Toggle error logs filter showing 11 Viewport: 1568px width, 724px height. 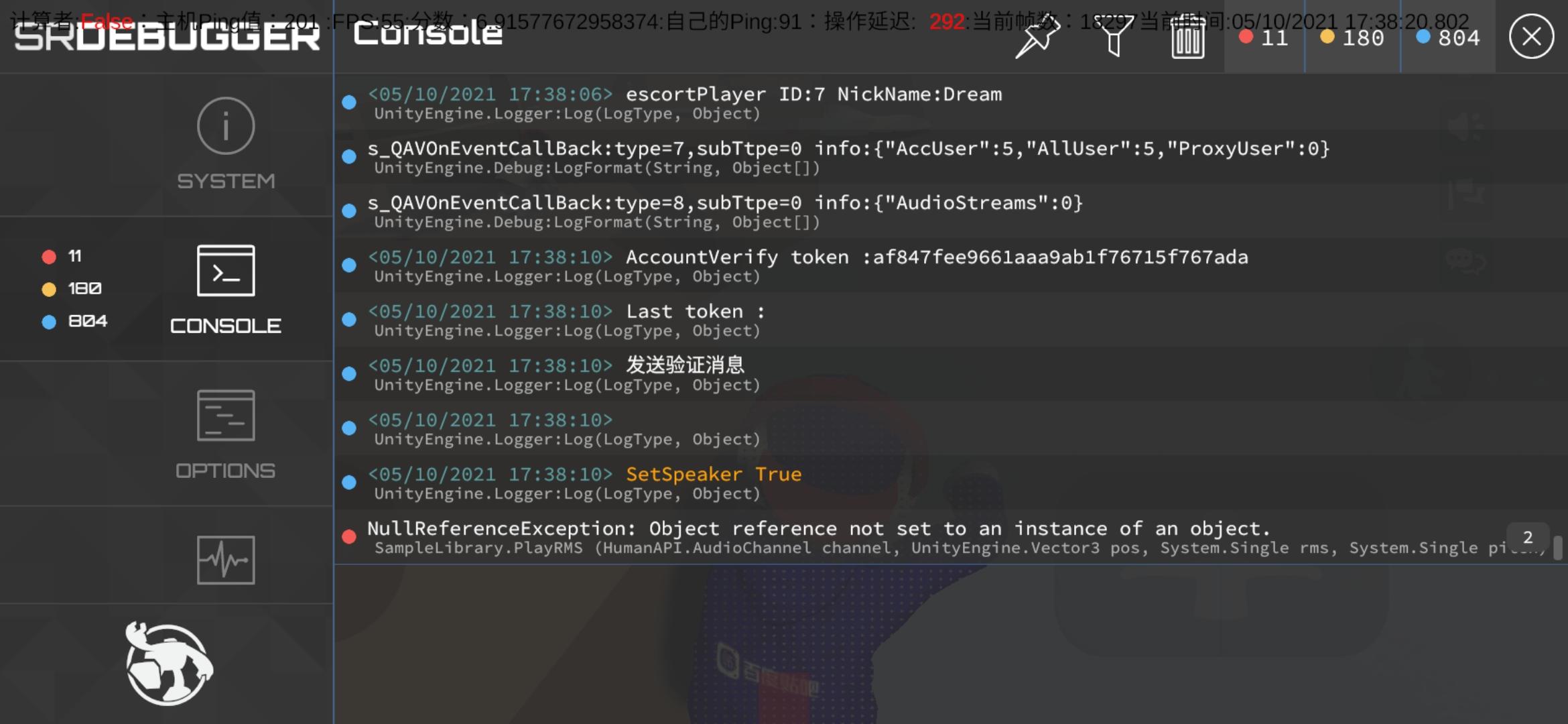(1264, 38)
